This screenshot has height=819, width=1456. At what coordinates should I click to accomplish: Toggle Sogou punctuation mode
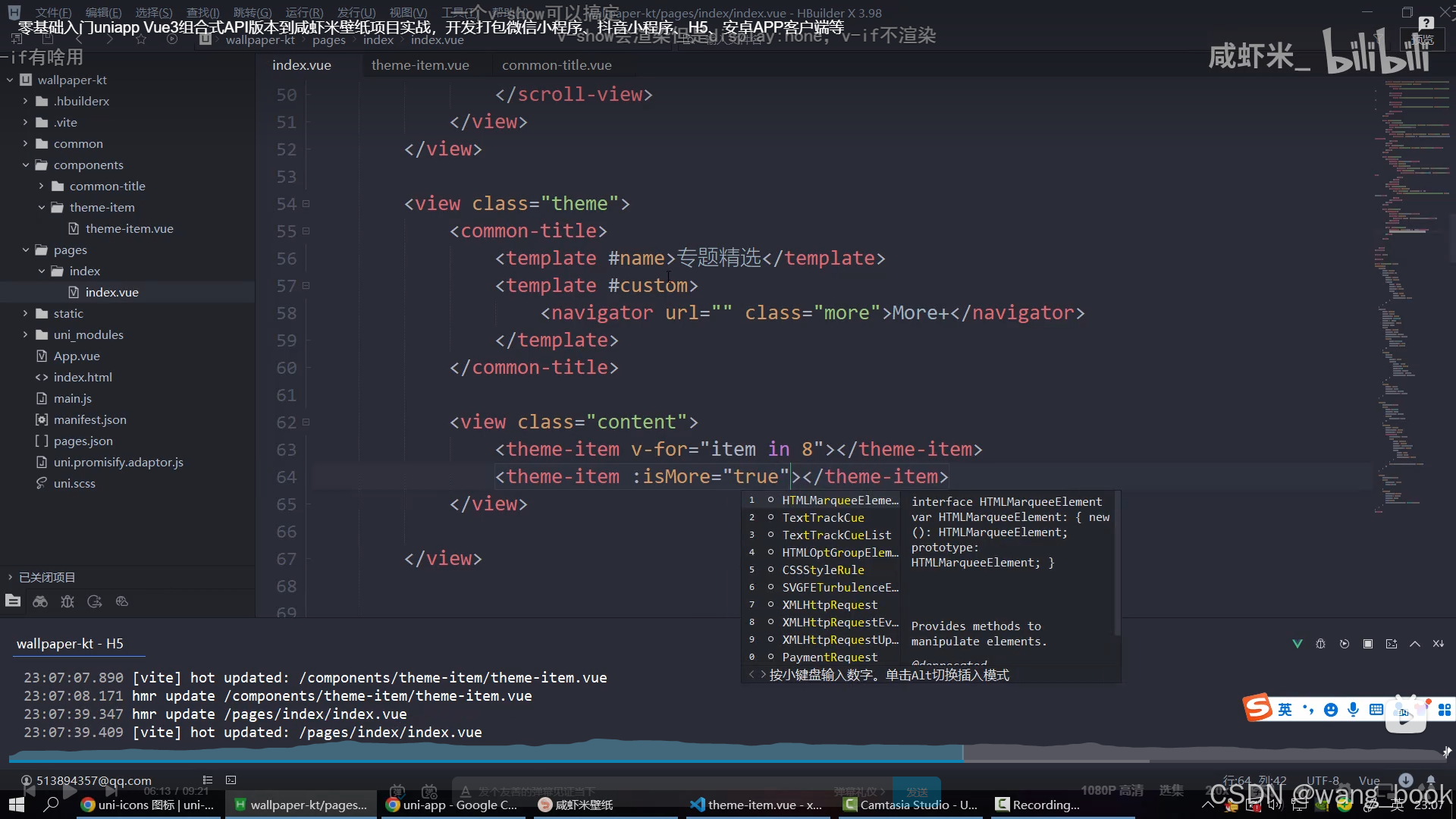1308,710
